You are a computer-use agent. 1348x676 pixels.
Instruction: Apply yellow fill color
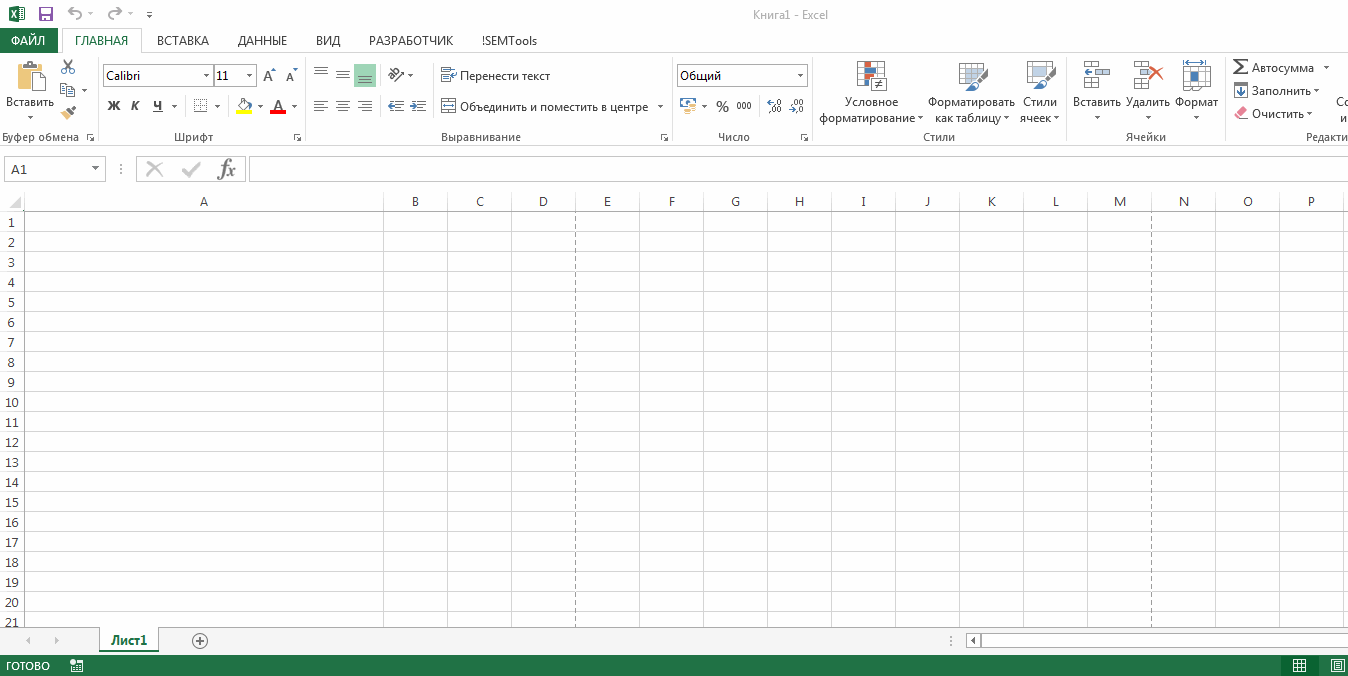coord(244,106)
